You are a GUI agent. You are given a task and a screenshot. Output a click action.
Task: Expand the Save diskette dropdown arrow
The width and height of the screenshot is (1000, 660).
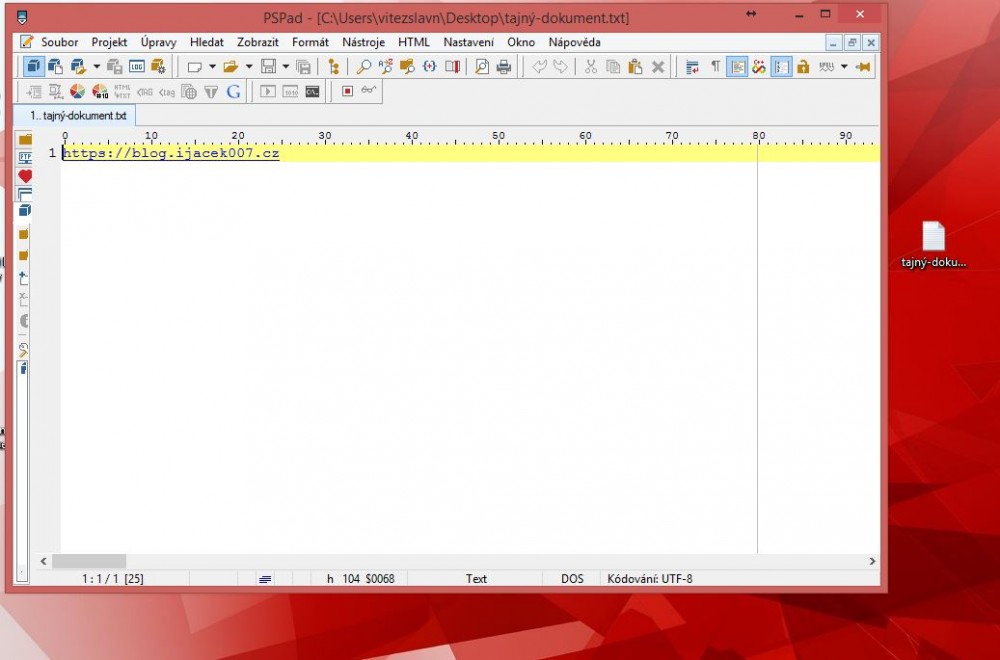pyautogui.click(x=285, y=67)
